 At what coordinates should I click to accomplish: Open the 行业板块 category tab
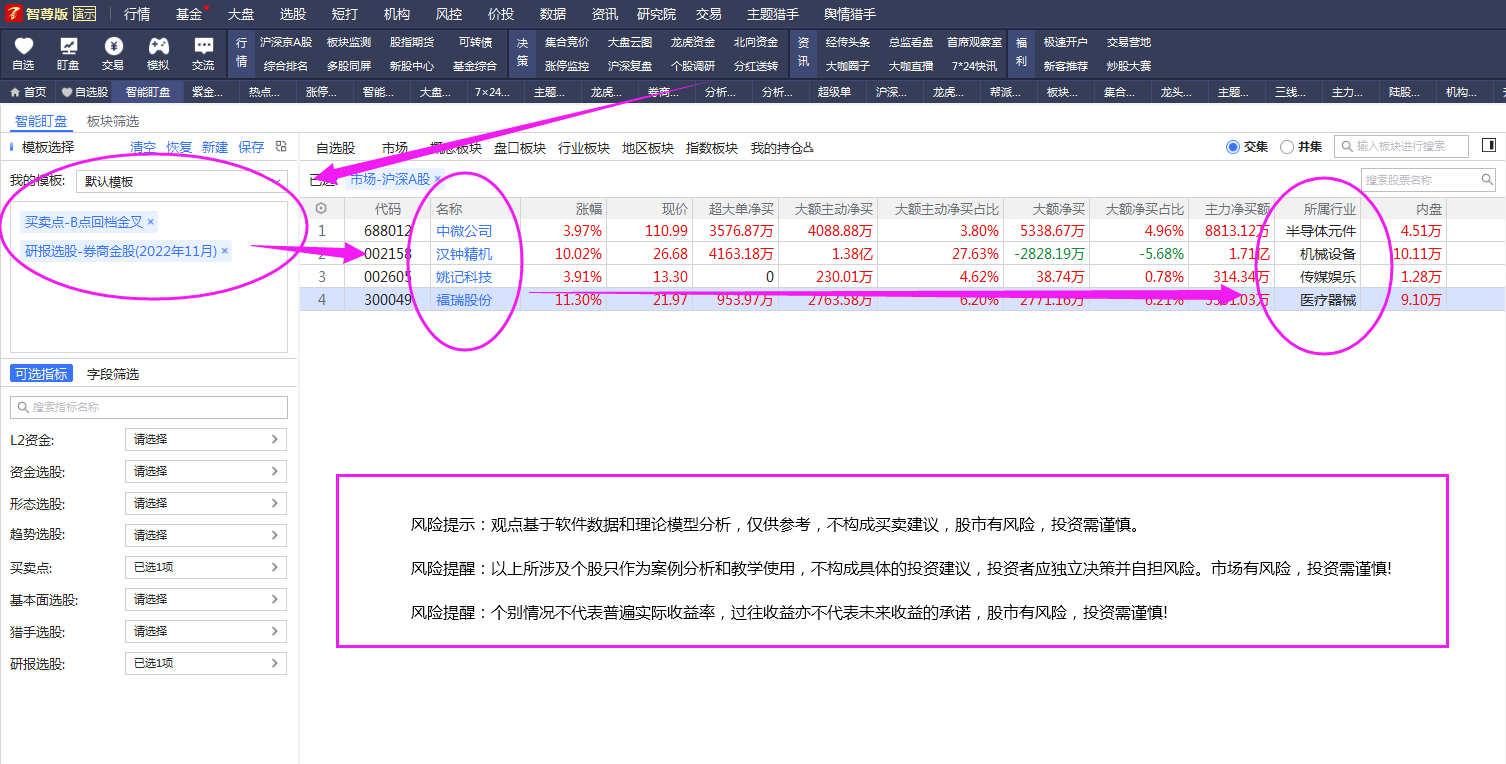tap(584, 148)
